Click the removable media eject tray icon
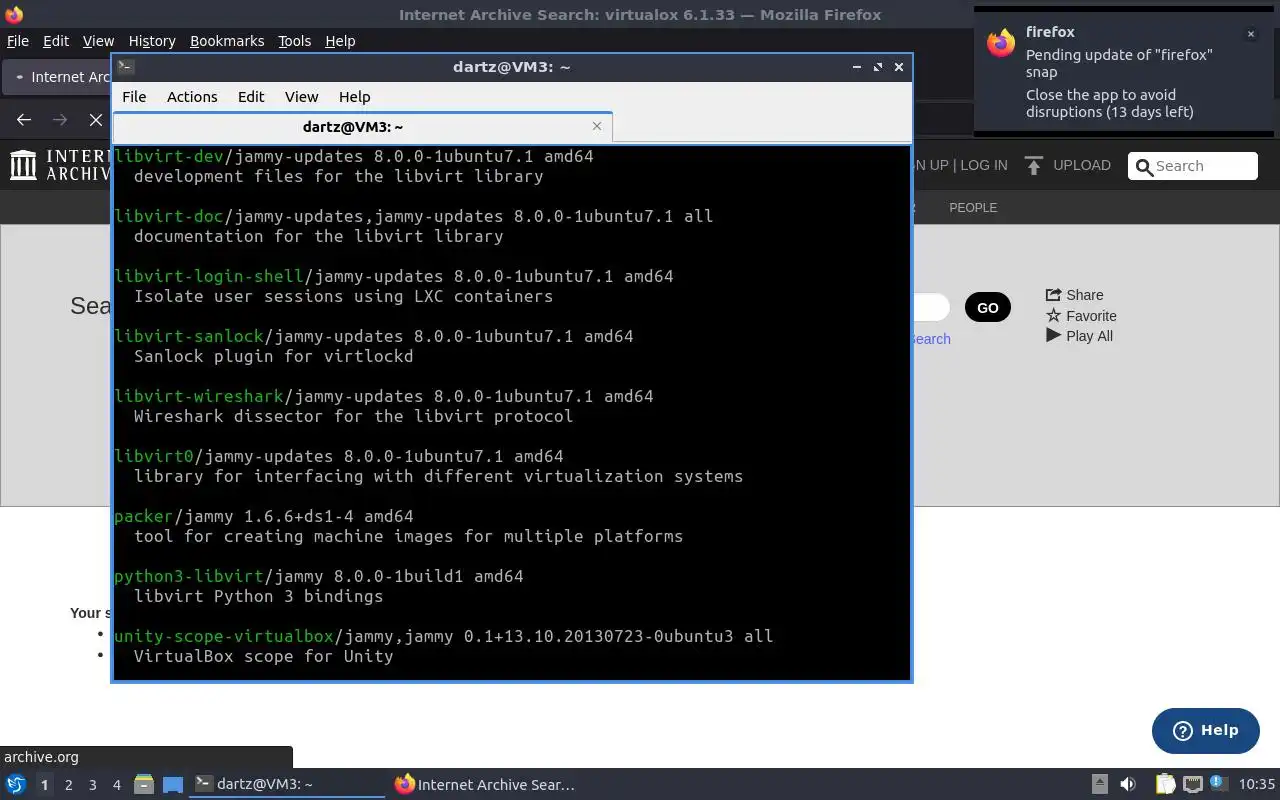Image resolution: width=1280 pixels, height=800 pixels. tap(1099, 784)
